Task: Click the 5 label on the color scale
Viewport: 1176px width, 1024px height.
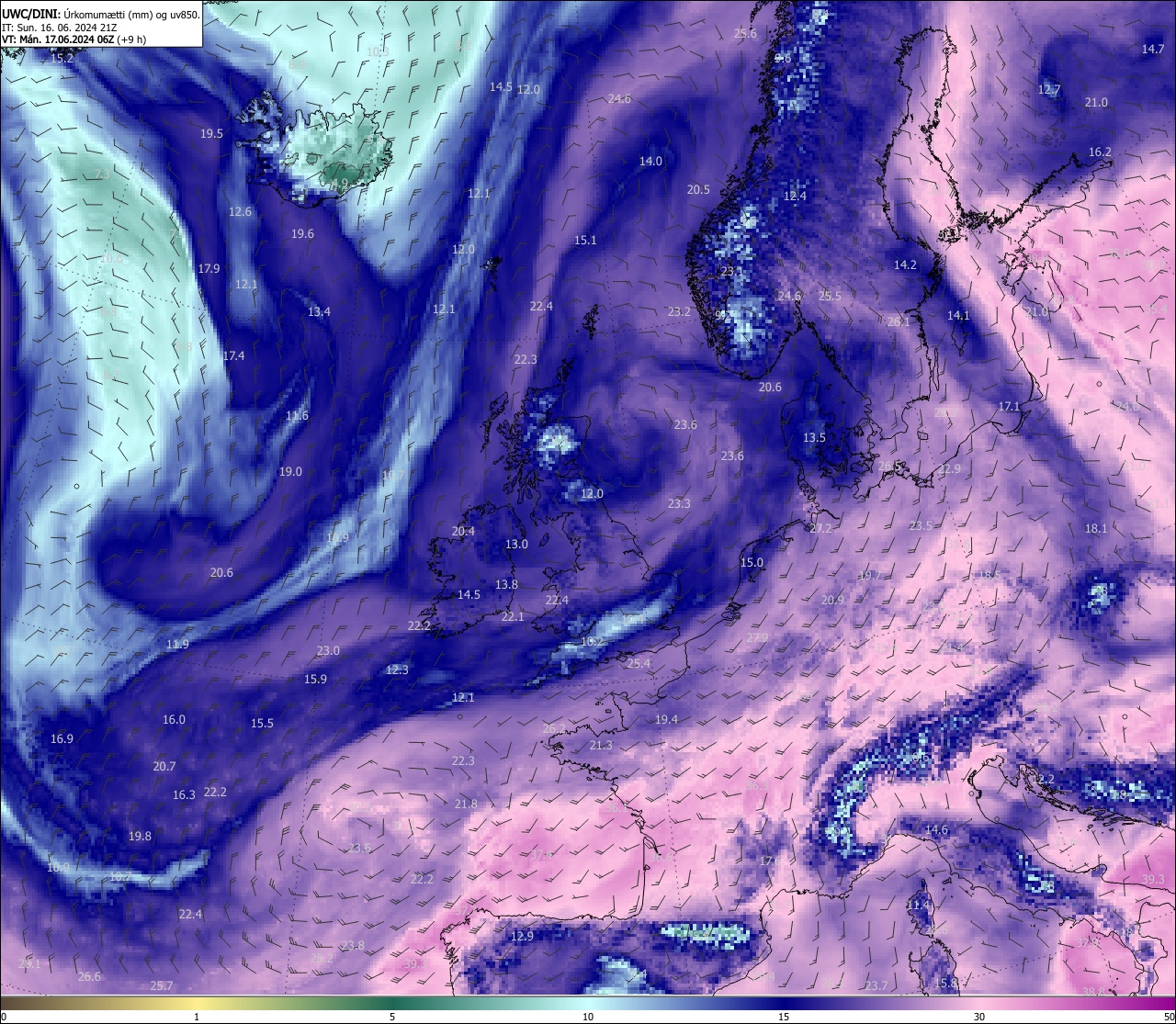Action: pos(392,1017)
